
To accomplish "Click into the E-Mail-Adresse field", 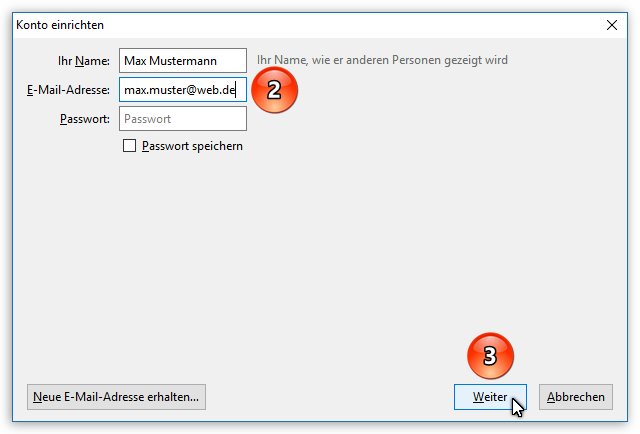I will click(x=182, y=90).
